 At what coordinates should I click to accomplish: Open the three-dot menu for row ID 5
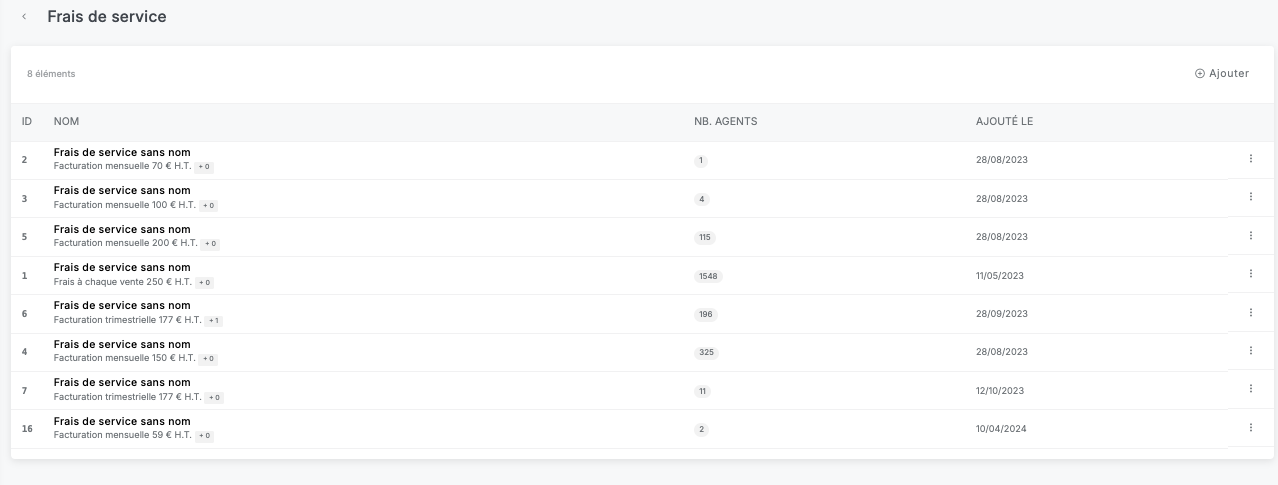1250,235
